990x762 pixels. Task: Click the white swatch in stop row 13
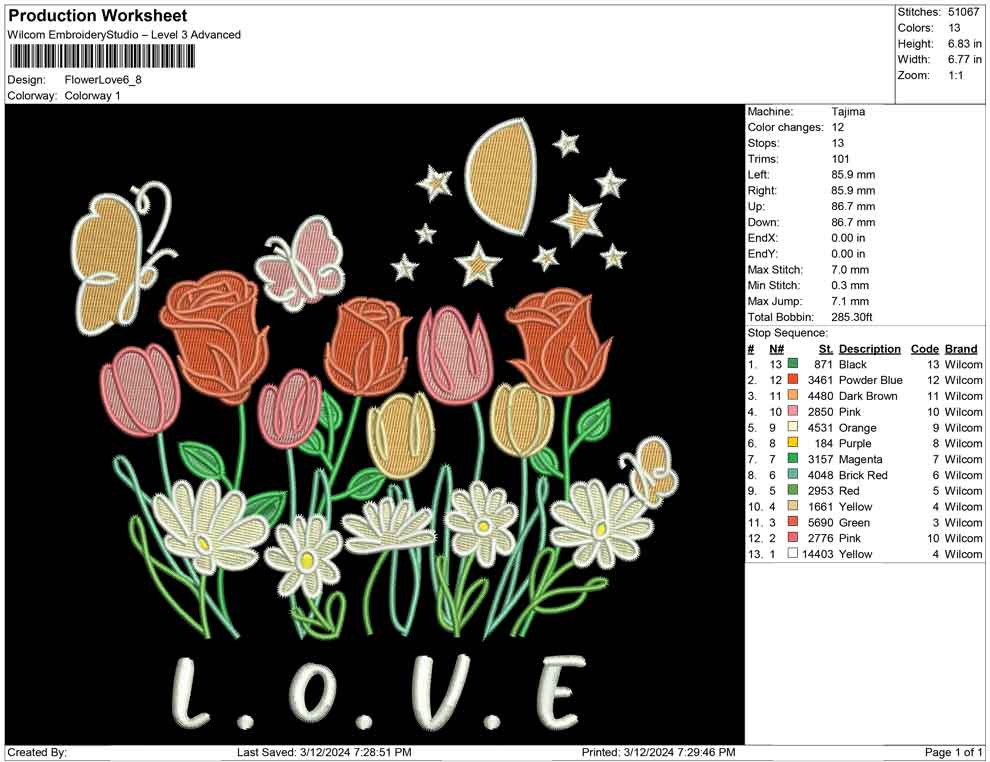click(x=793, y=554)
